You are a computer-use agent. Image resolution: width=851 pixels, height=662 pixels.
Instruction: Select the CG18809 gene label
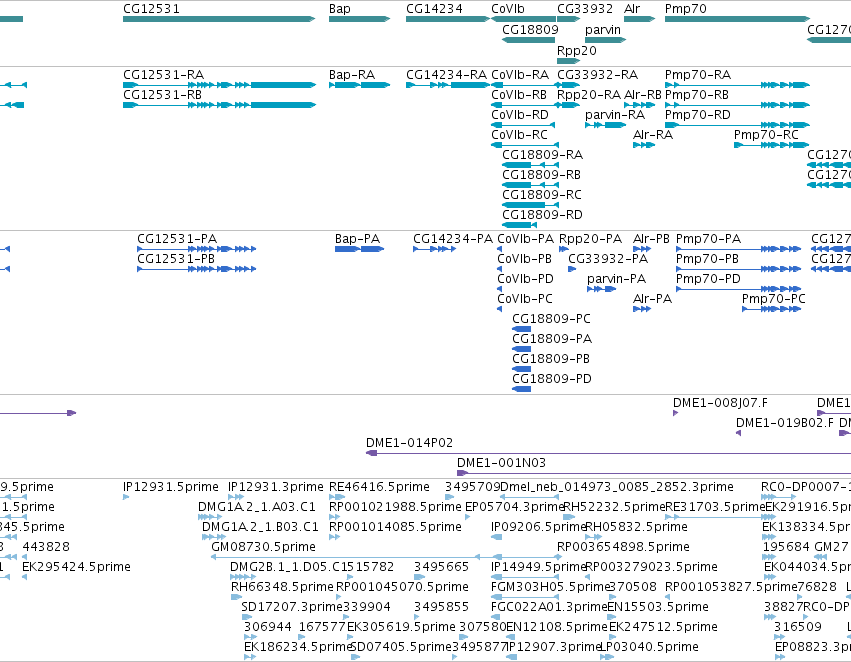point(530,29)
